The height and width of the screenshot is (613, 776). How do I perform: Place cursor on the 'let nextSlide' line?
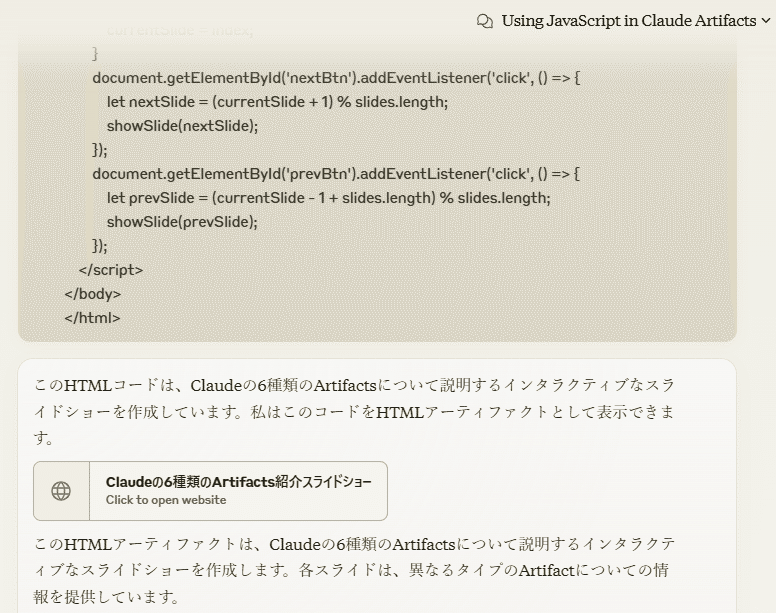(x=277, y=102)
